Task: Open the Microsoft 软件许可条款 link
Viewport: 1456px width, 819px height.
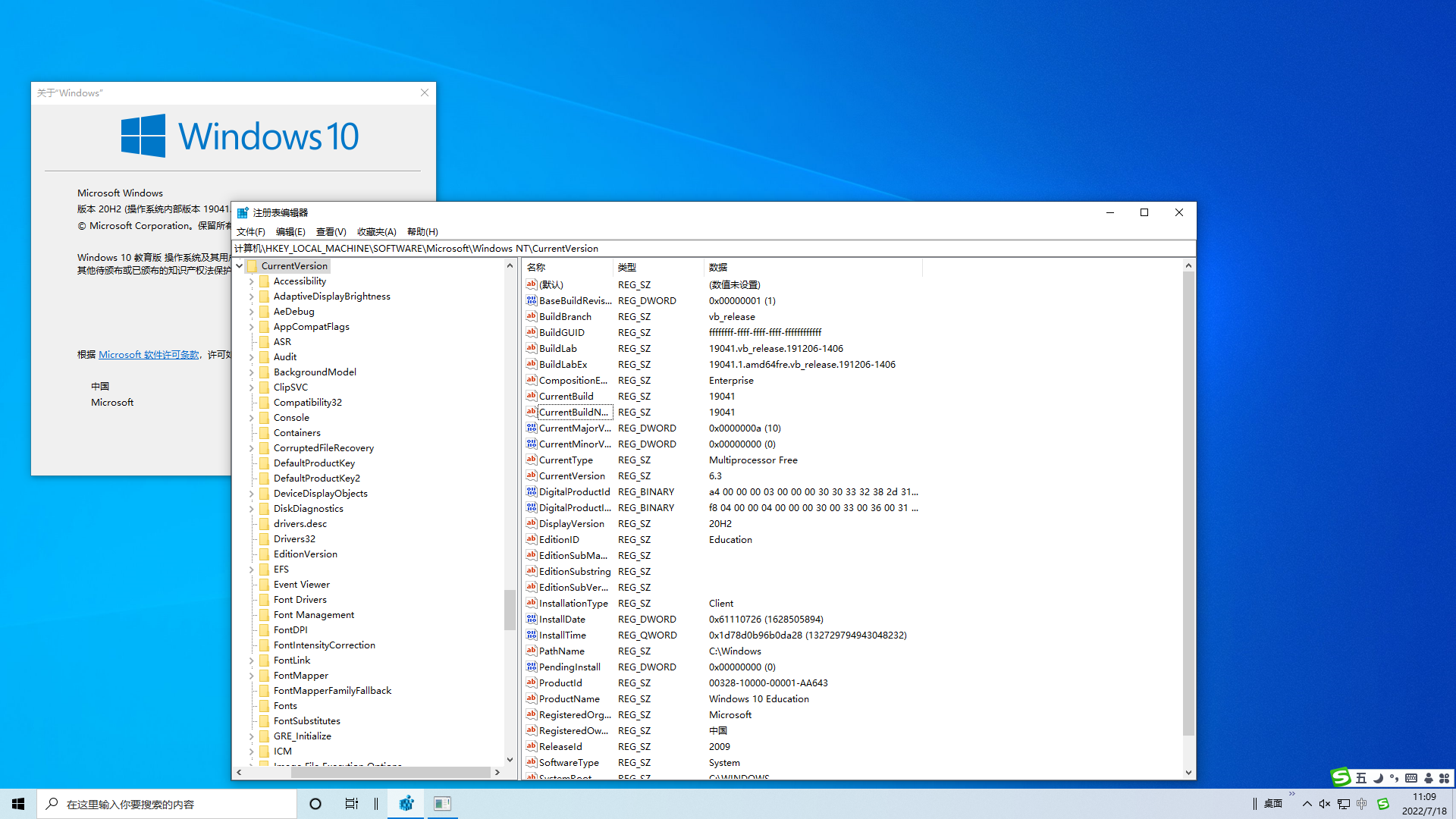Action: coord(149,355)
